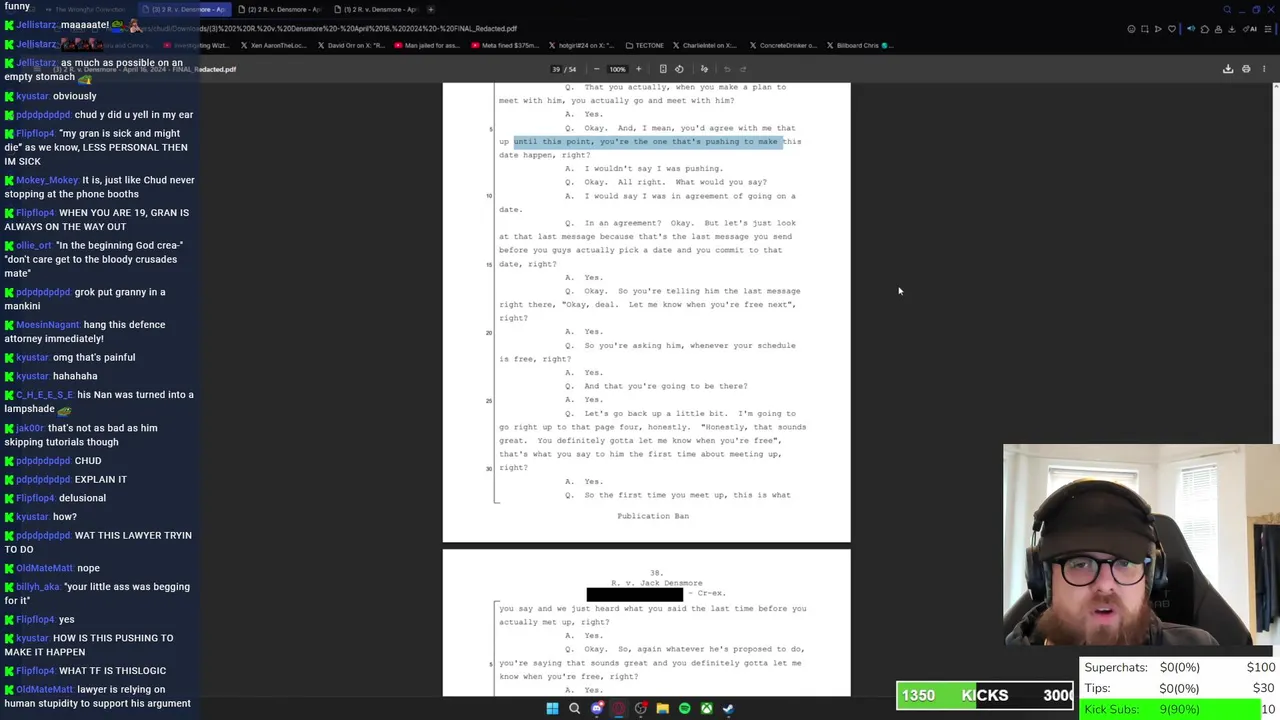The height and width of the screenshot is (720, 1280).
Task: Open Steam from the taskbar
Action: click(728, 708)
